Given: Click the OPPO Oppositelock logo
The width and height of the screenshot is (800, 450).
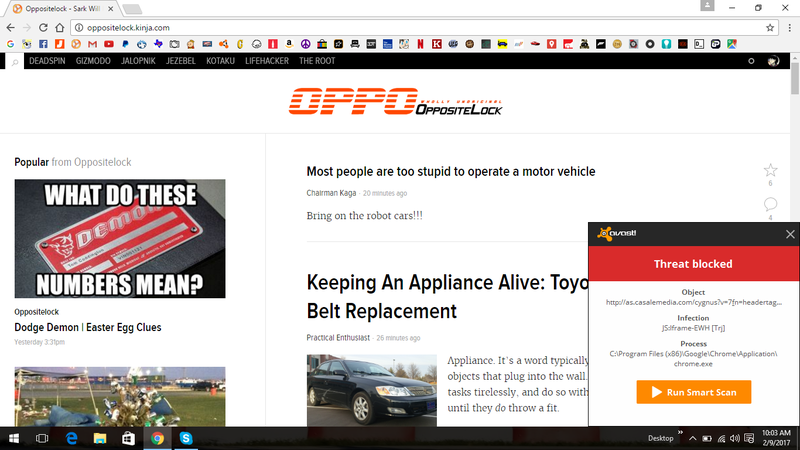Looking at the screenshot, I should point(395,101).
